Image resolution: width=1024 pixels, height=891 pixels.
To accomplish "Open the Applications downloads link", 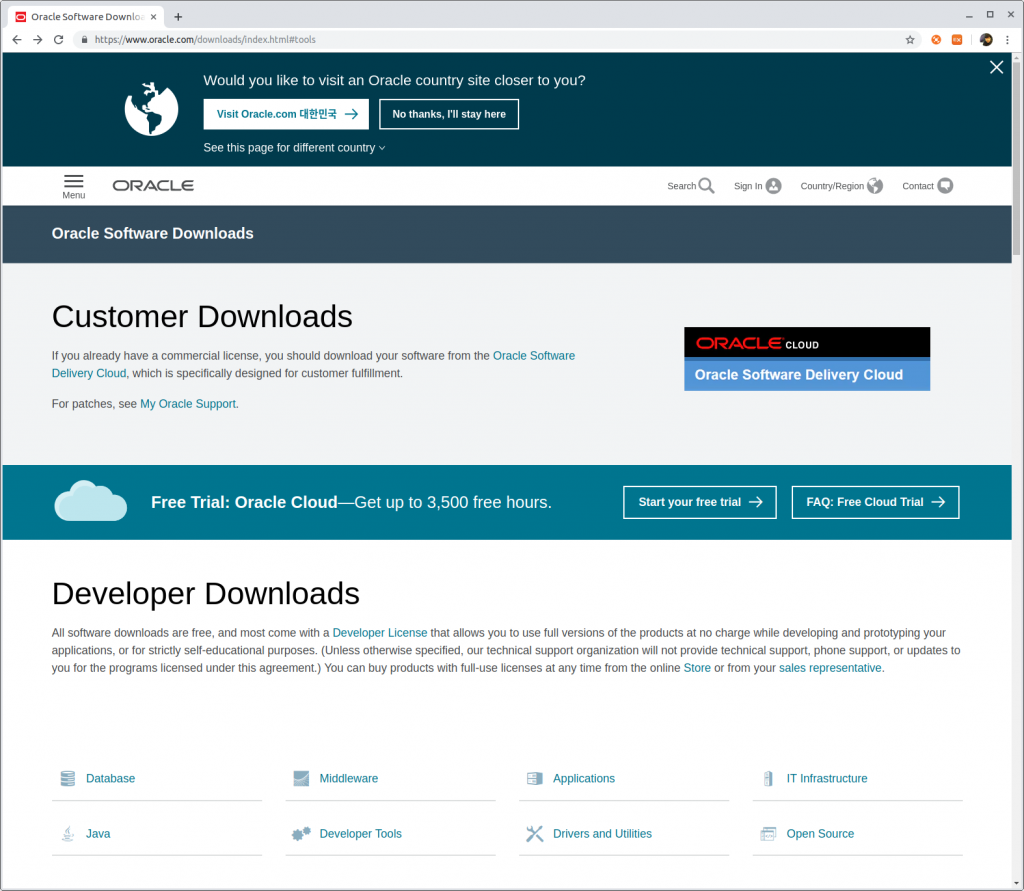I will point(584,778).
